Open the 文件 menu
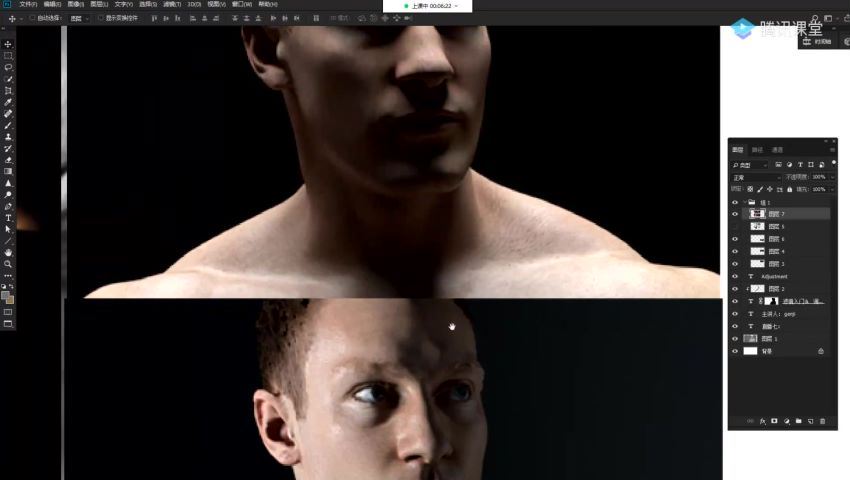This screenshot has height=480, width=850. (28, 4)
